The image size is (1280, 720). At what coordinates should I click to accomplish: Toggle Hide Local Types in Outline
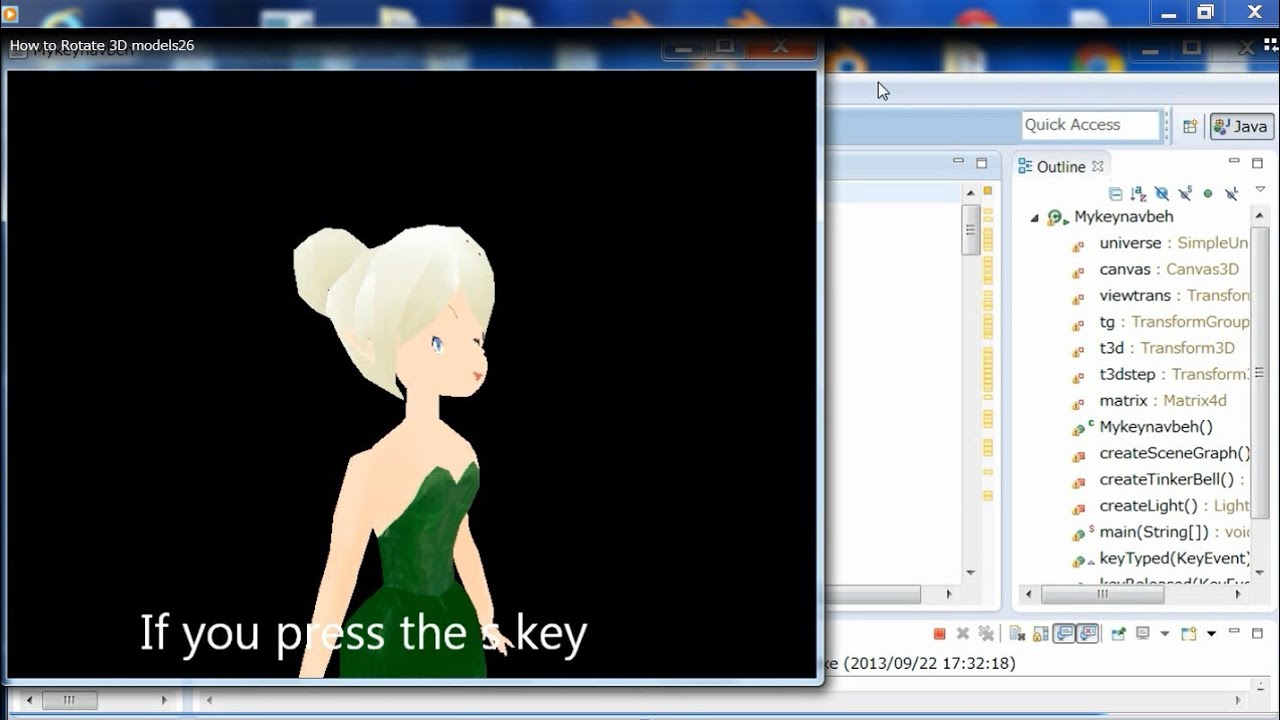click(x=1232, y=194)
